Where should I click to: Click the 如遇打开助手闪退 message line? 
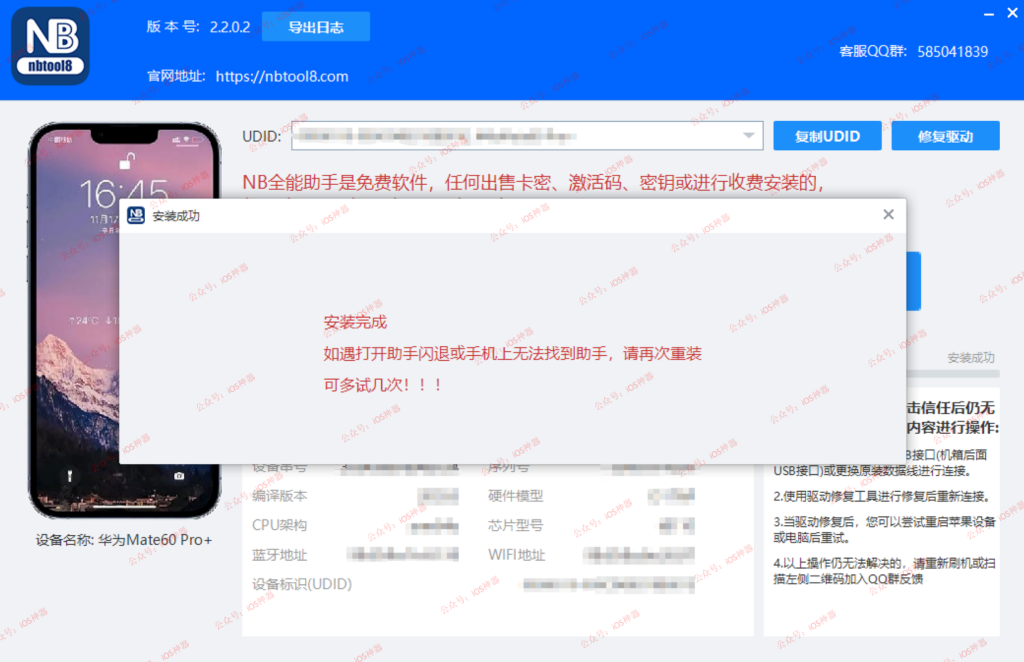[513, 353]
